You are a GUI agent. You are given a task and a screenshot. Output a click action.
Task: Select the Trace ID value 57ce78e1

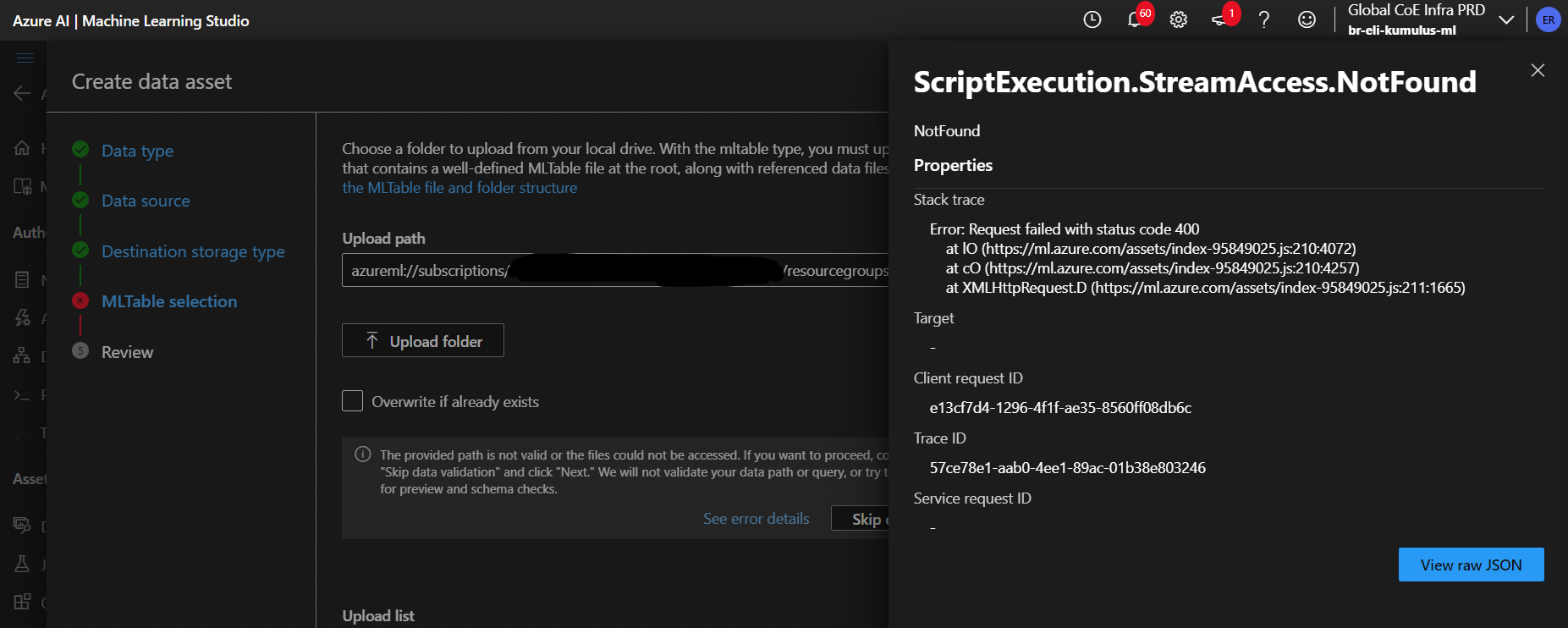[1068, 468]
